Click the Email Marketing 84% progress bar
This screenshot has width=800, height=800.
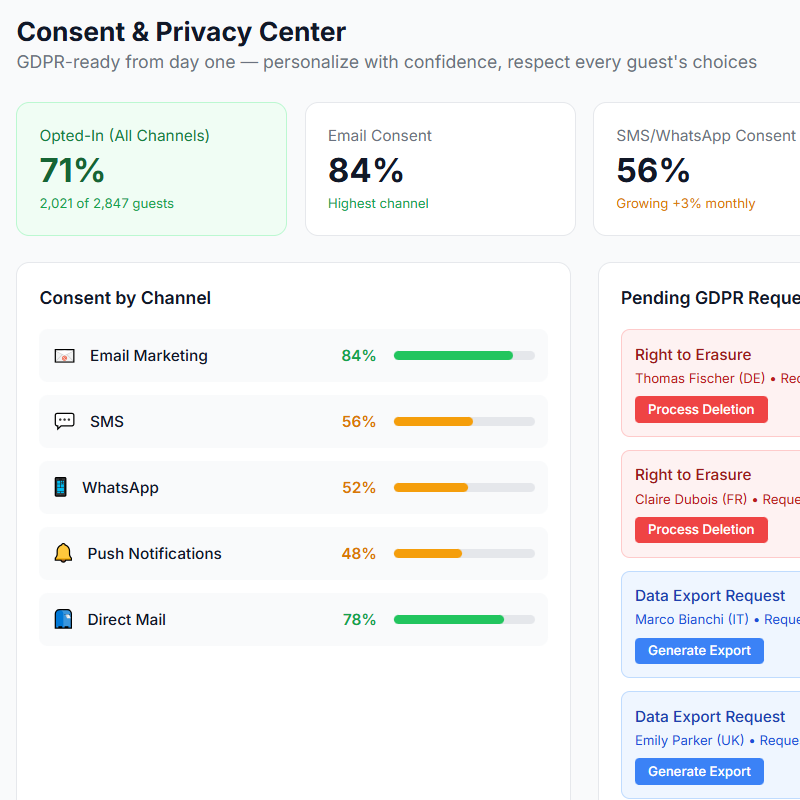pos(464,355)
